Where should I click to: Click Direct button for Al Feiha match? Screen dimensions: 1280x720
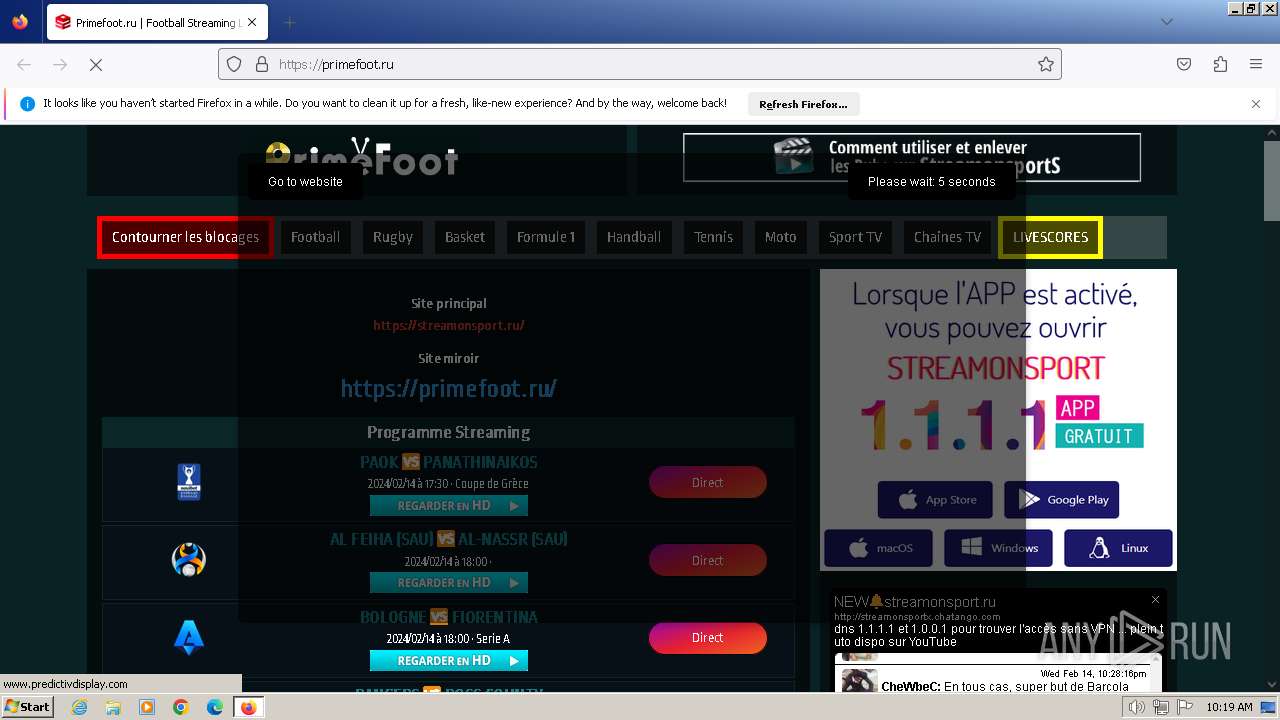(x=708, y=560)
